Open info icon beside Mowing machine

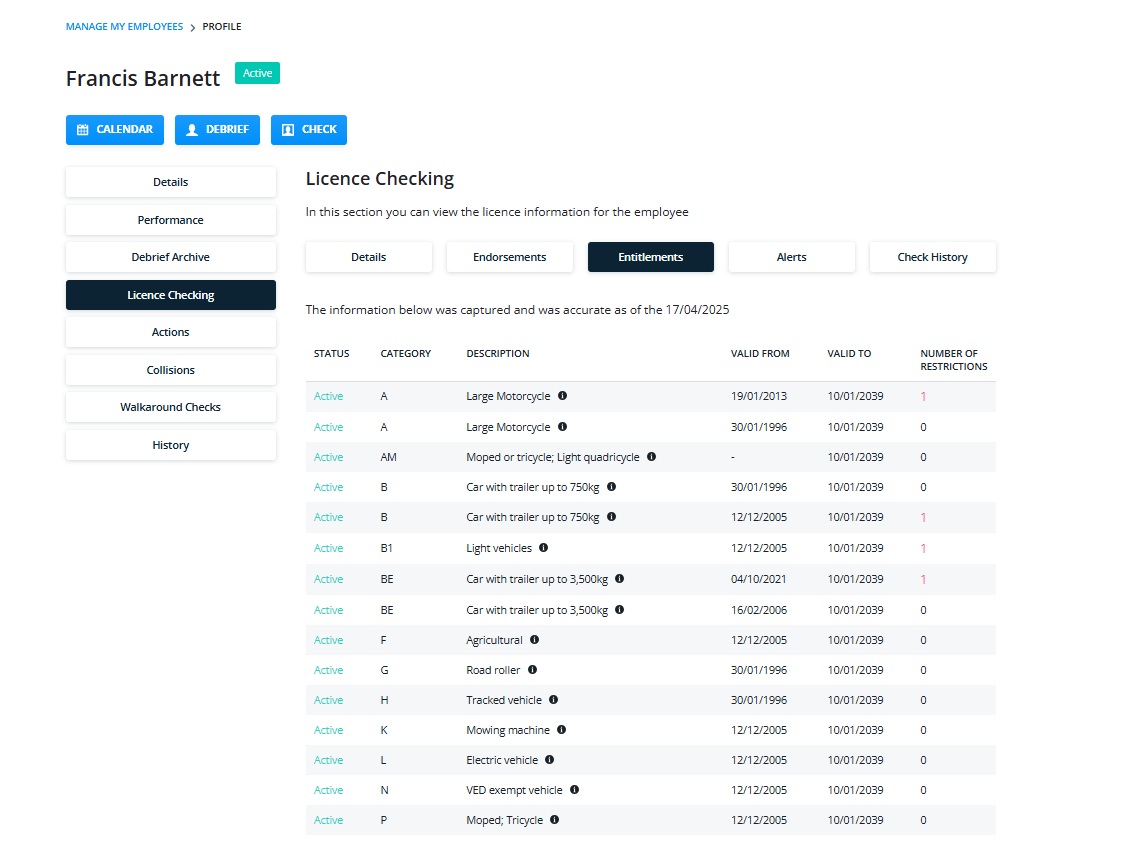pos(562,729)
